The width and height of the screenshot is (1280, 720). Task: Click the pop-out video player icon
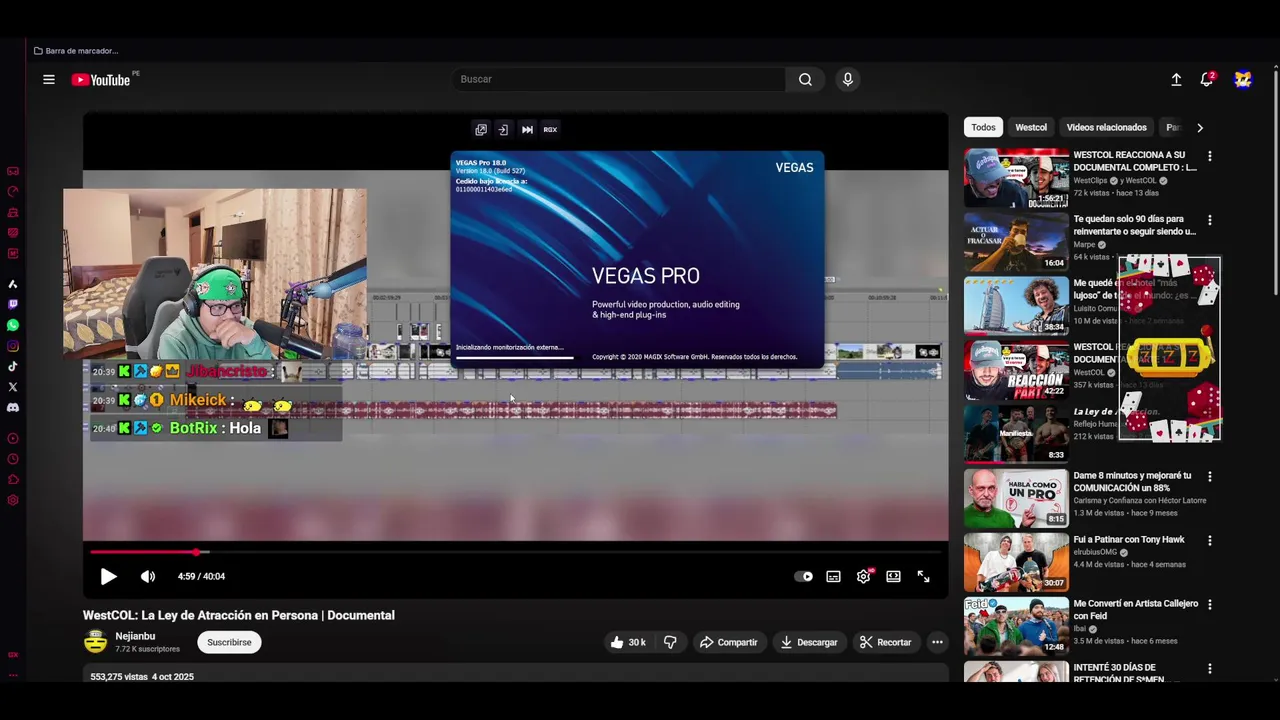pyautogui.click(x=481, y=129)
